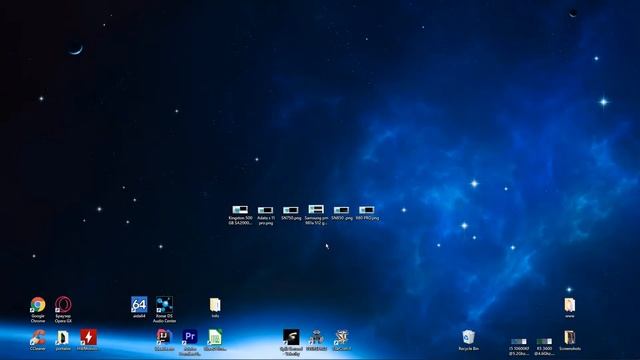Viewport: 640px width, 360px height.
Task: Open the aida64 desktop shortcut
Action: pos(139,305)
